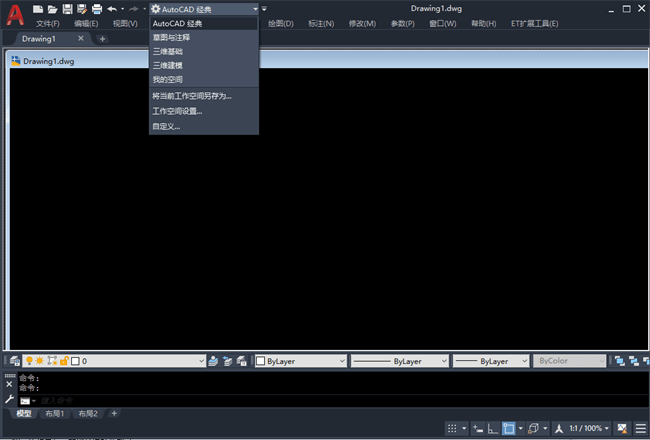Click the disabled ByColor plot style dropdown
The height and width of the screenshot is (440, 650).
[570, 361]
